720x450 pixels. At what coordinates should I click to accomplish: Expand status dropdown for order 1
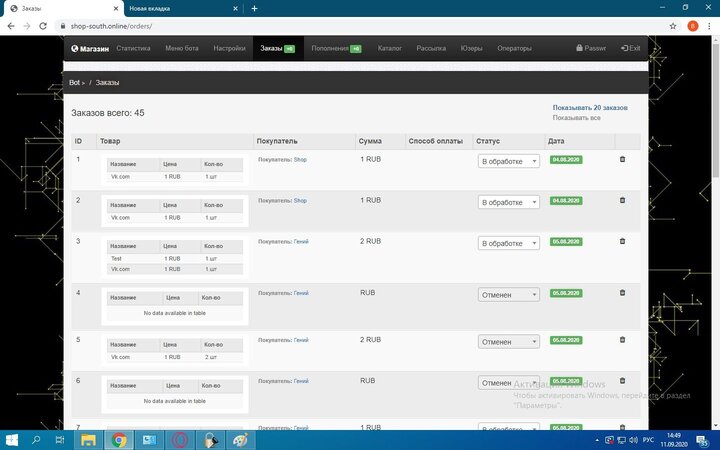508,161
